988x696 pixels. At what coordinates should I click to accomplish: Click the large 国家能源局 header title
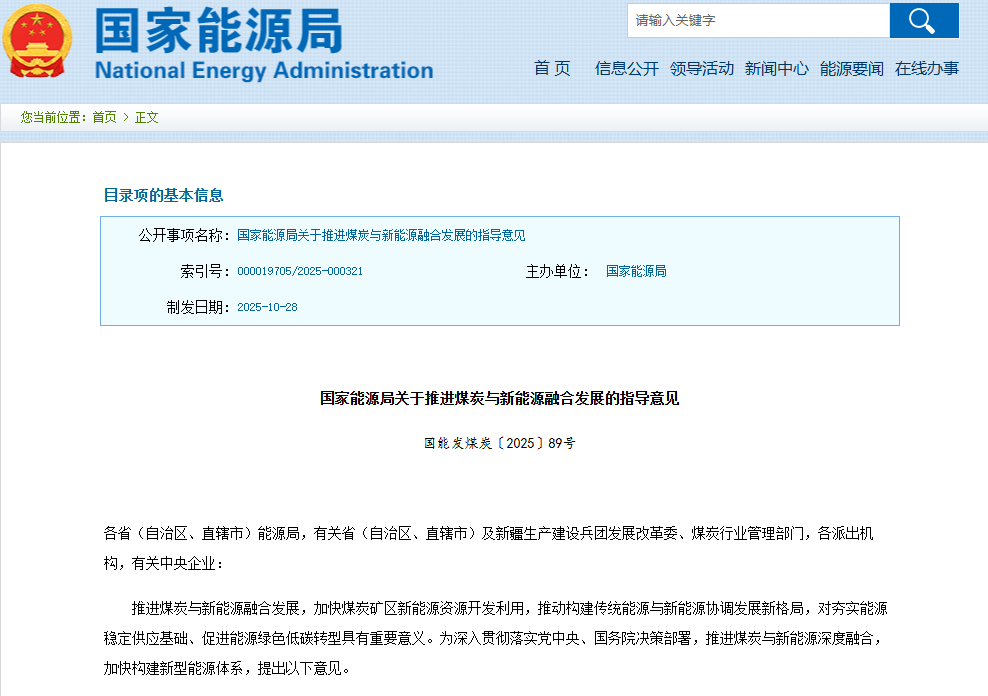(219, 30)
